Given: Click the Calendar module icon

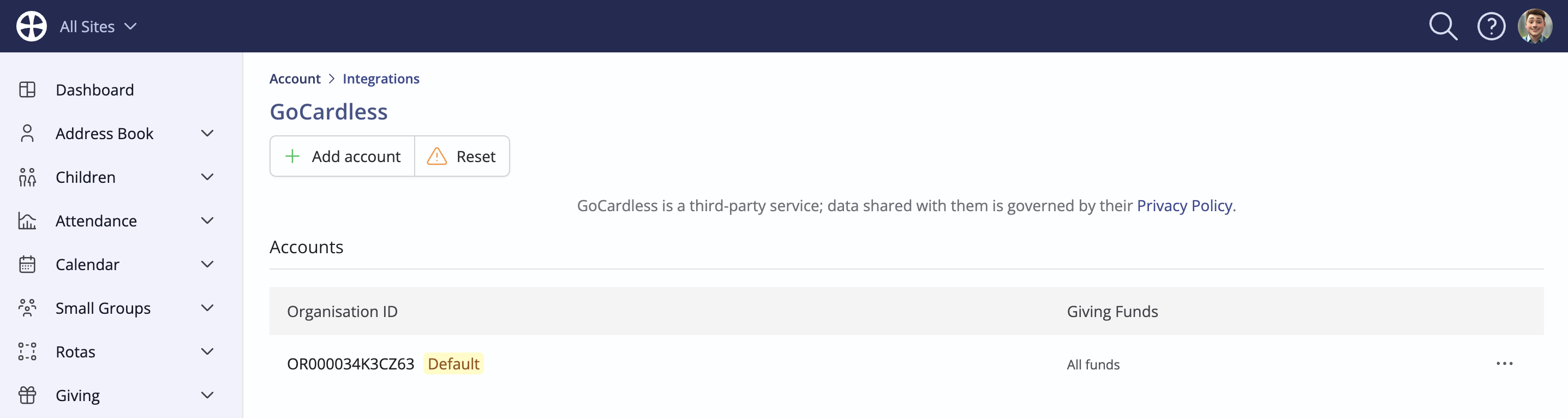Looking at the screenshot, I should click(x=27, y=265).
